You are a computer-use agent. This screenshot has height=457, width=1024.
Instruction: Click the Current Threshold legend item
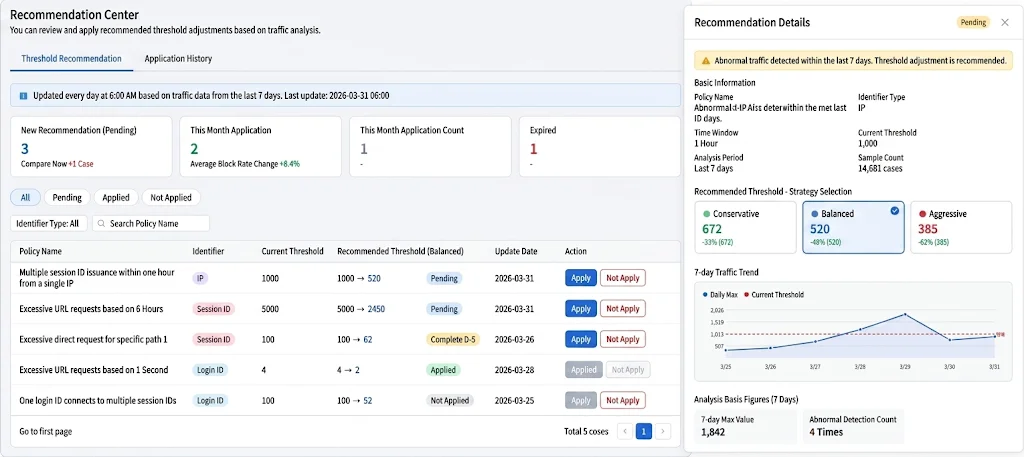[774, 294]
